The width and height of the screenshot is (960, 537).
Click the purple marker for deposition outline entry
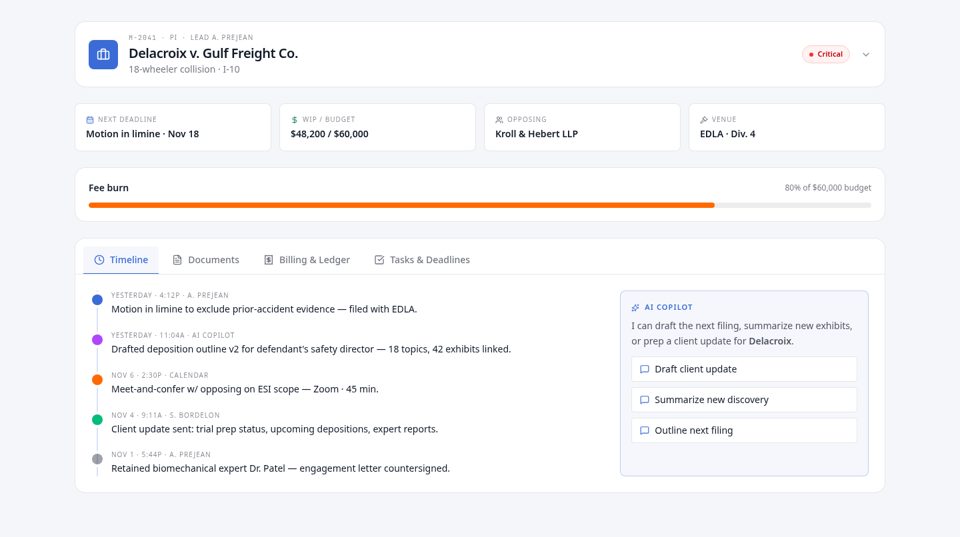tap(97, 340)
